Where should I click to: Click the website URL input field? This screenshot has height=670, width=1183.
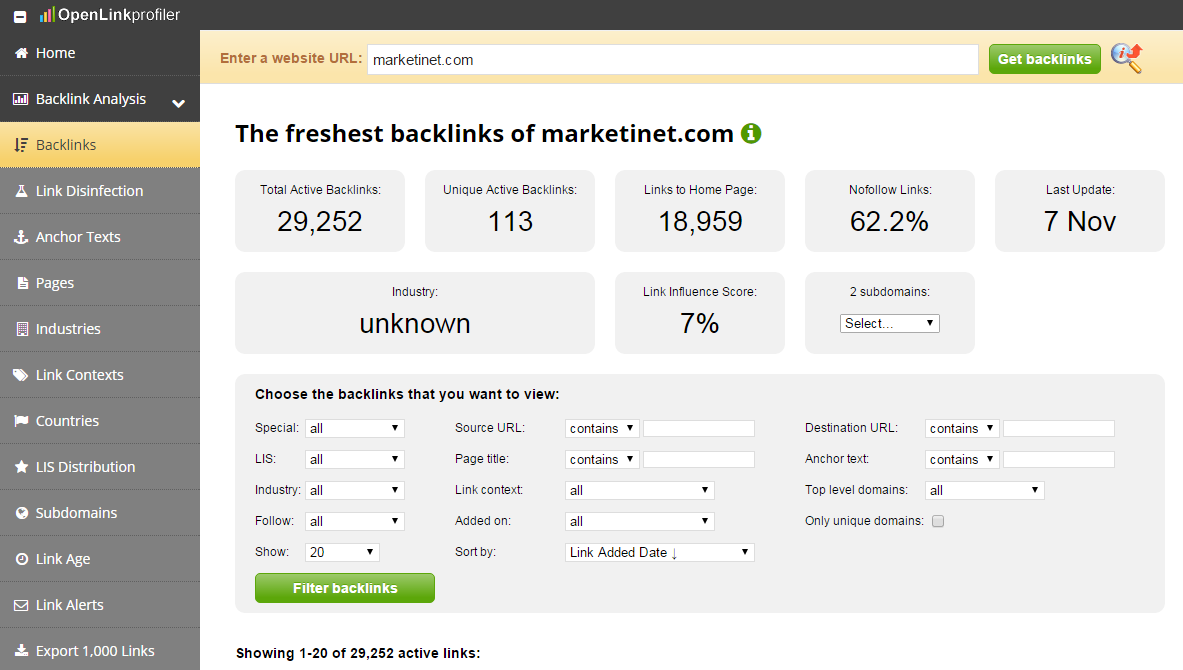tap(673, 60)
